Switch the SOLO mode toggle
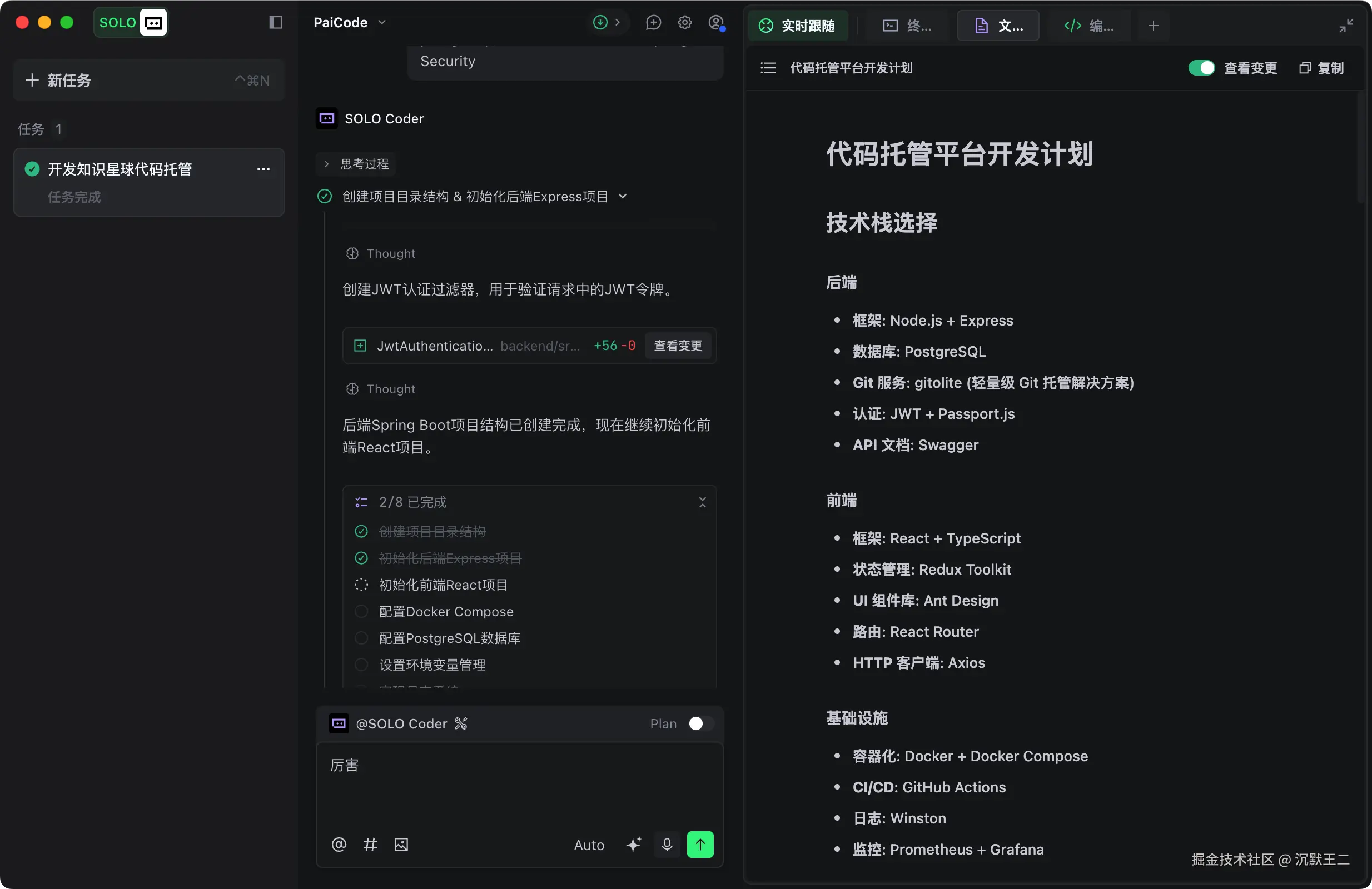This screenshot has width=1372, height=889. [131, 22]
